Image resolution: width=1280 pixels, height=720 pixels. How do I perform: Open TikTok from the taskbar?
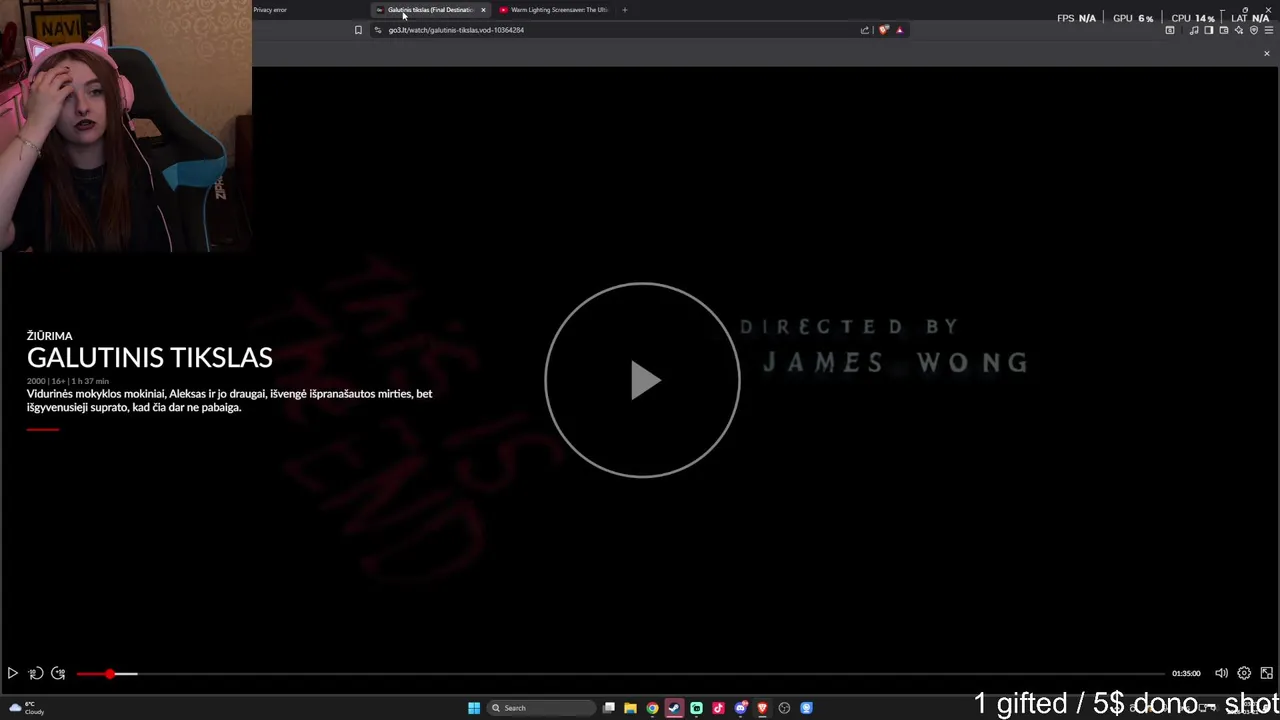pos(718,708)
